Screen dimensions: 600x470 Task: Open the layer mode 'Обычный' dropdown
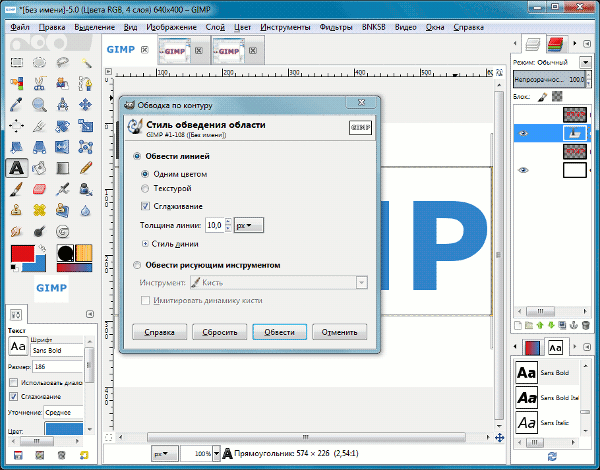pos(585,62)
